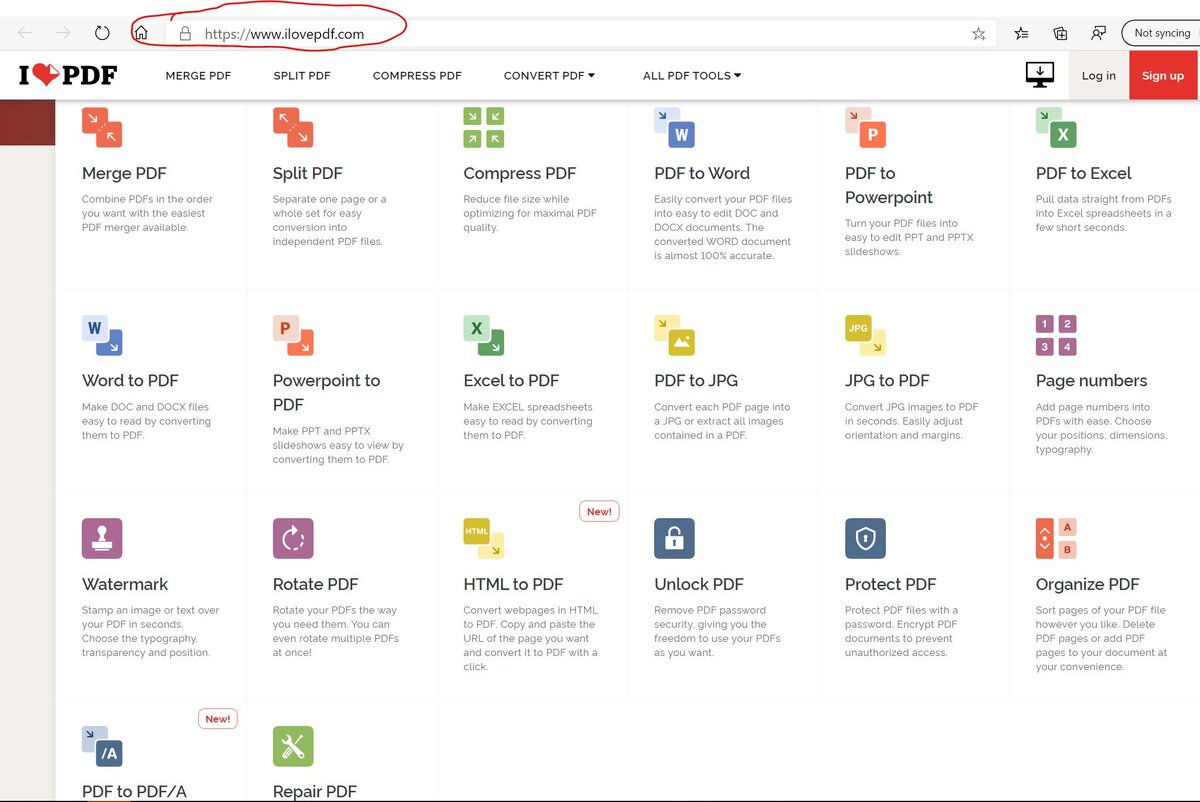Open the browser feedback person icon
The image size is (1200, 802).
[x=1099, y=33]
